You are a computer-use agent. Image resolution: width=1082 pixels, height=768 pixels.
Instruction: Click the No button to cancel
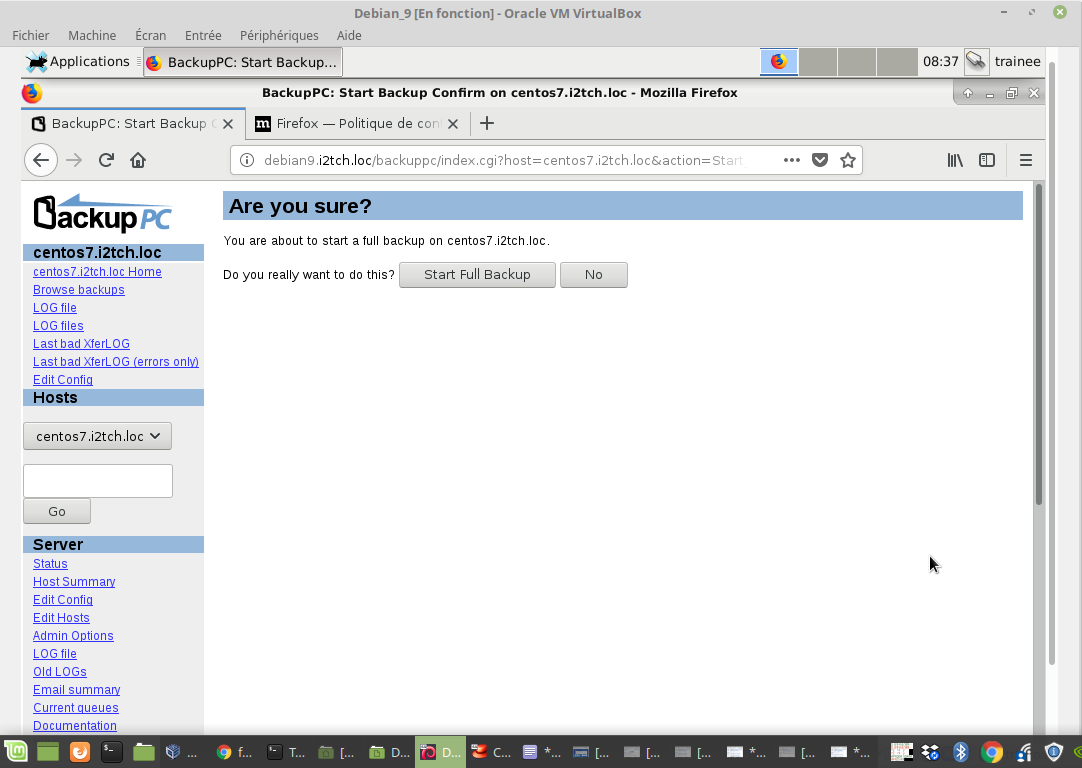pyautogui.click(x=593, y=275)
